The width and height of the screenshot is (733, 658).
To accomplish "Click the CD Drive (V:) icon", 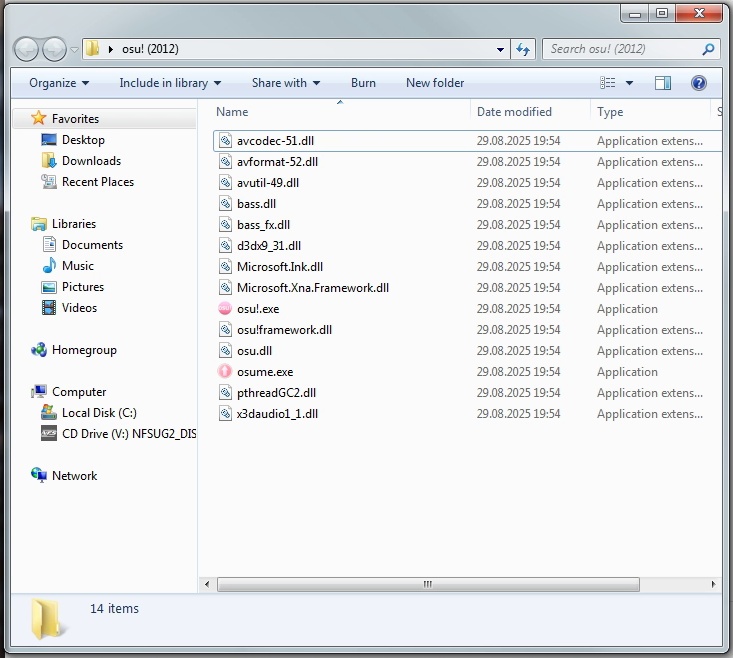I will [49, 434].
